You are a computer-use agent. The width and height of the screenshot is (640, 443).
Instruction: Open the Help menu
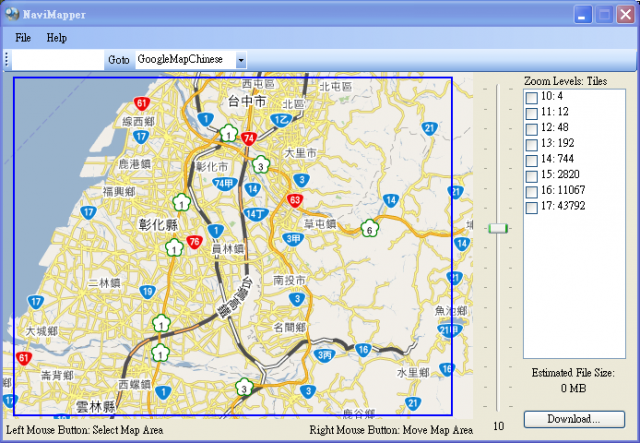pos(56,38)
